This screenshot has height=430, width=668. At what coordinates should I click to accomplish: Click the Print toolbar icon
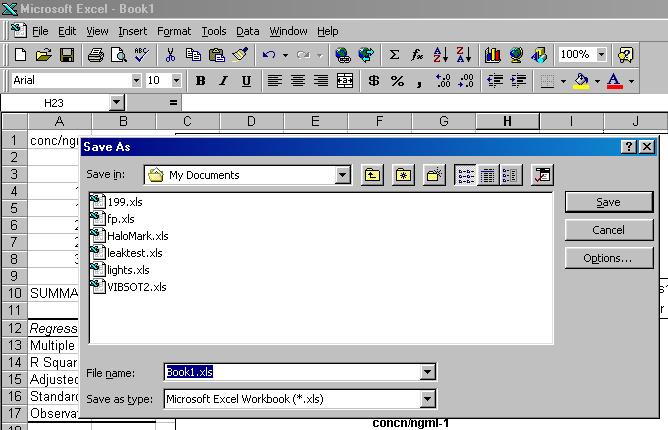click(x=95, y=55)
